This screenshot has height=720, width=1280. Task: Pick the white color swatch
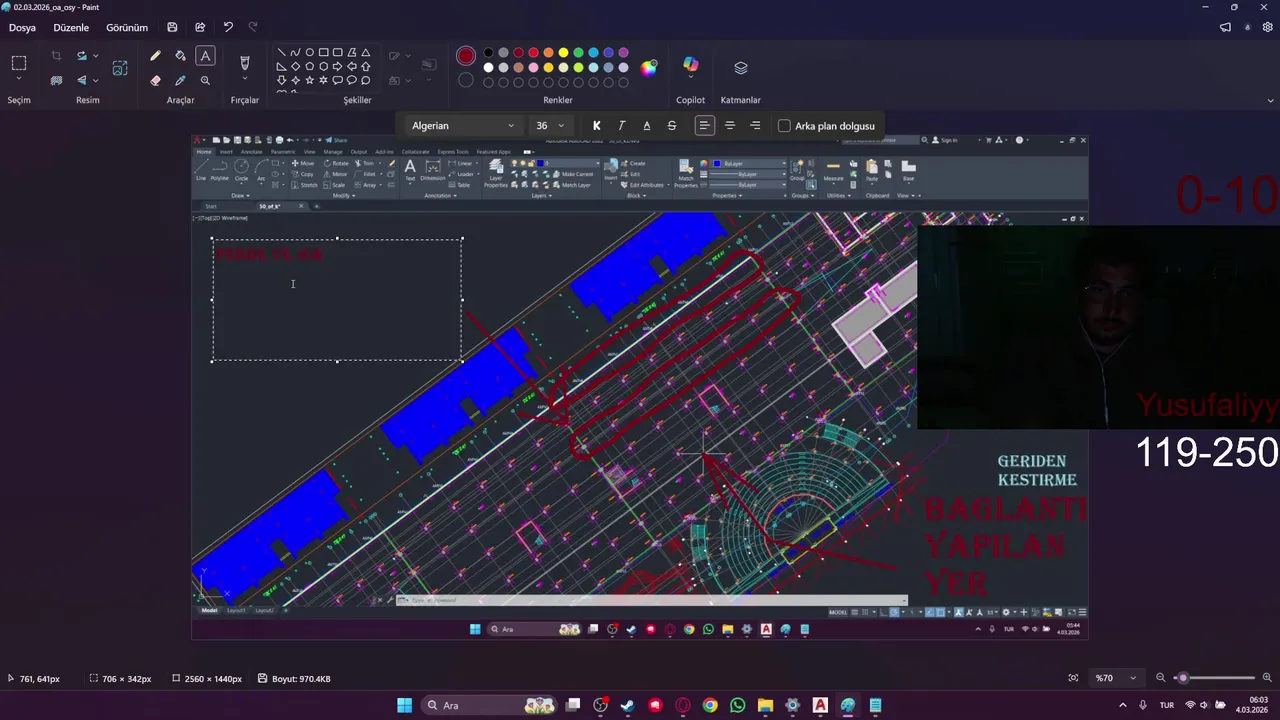[x=488, y=68]
